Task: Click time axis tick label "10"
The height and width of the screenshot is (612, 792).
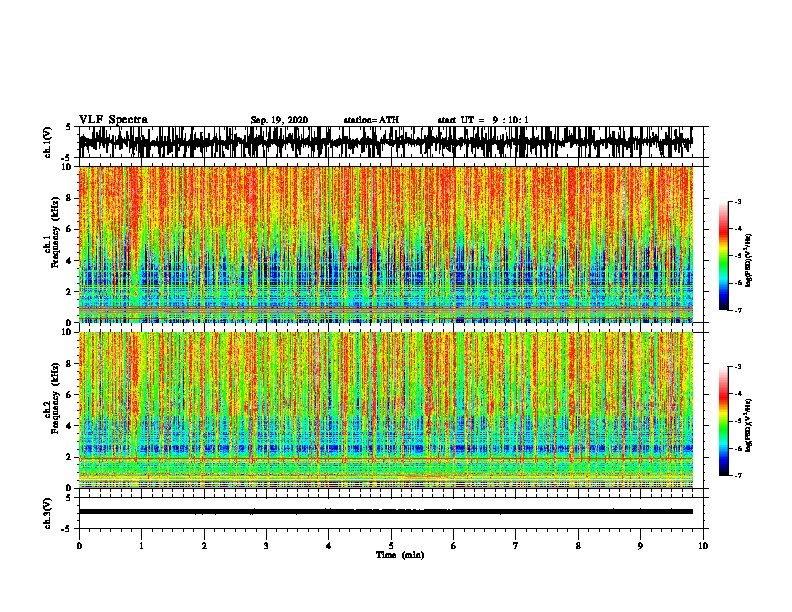Action: (703, 546)
